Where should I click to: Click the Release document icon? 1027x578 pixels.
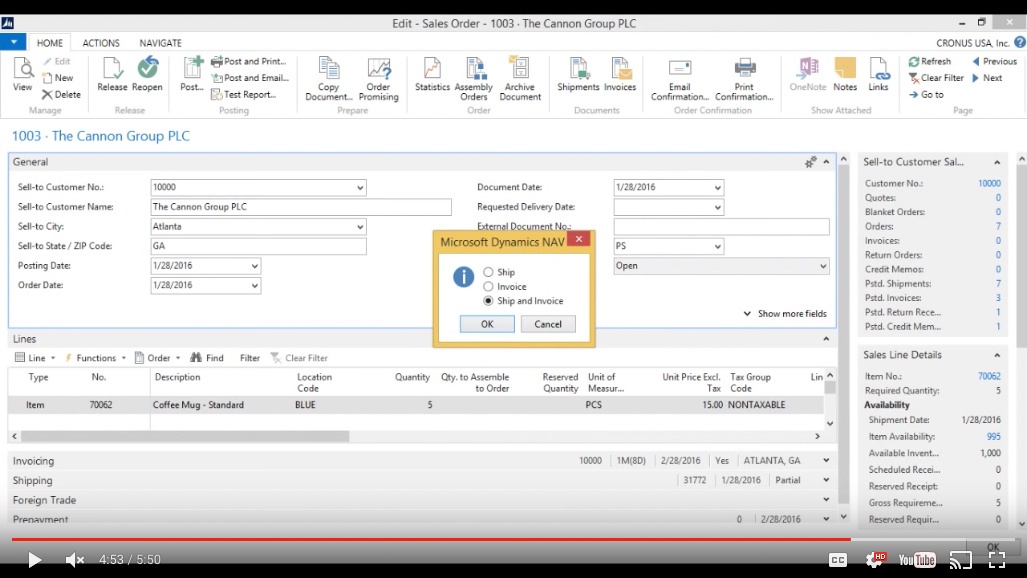coord(112,74)
